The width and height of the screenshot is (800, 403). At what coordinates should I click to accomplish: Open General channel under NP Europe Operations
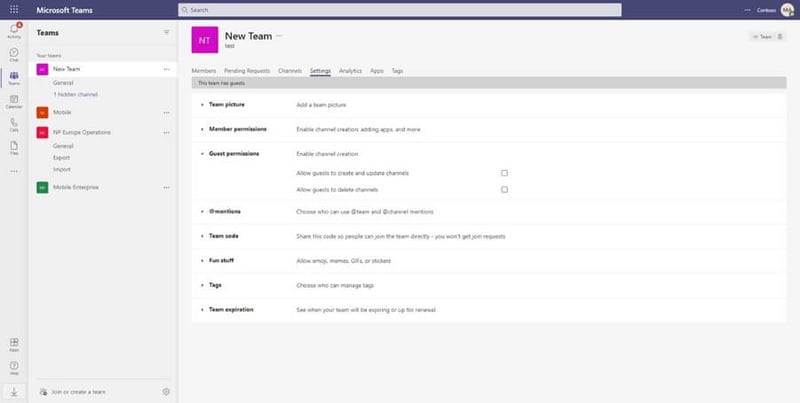[63, 146]
